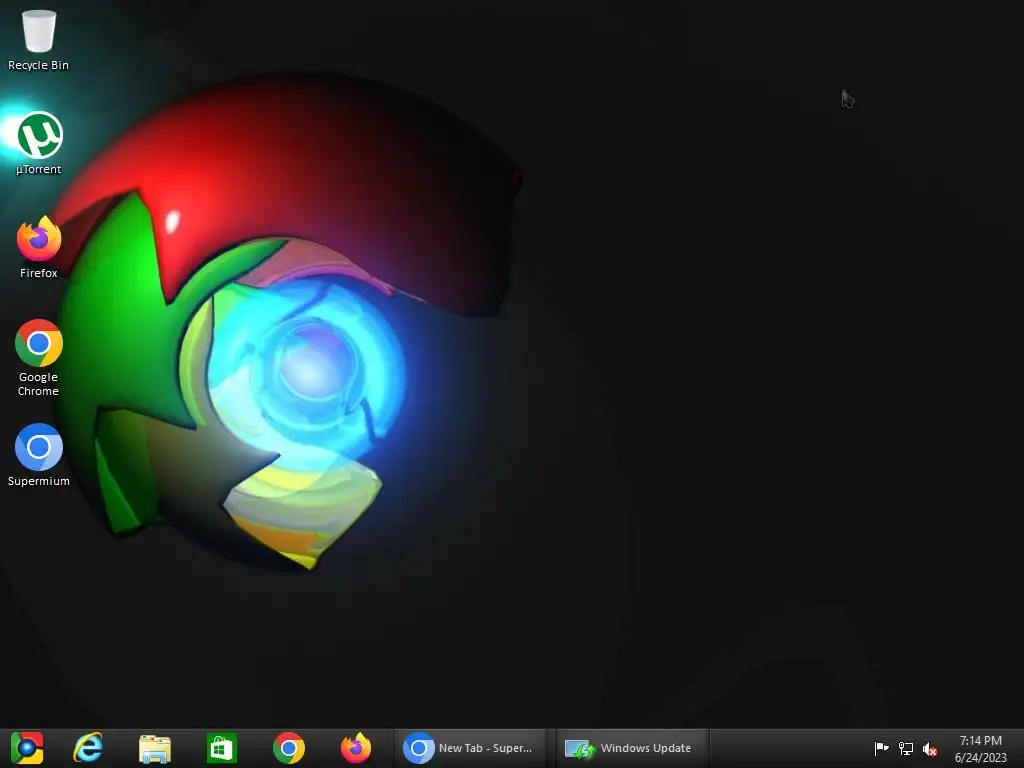Select the µTorrent desktop shortcut
This screenshot has height=768, width=1024.
[39, 144]
